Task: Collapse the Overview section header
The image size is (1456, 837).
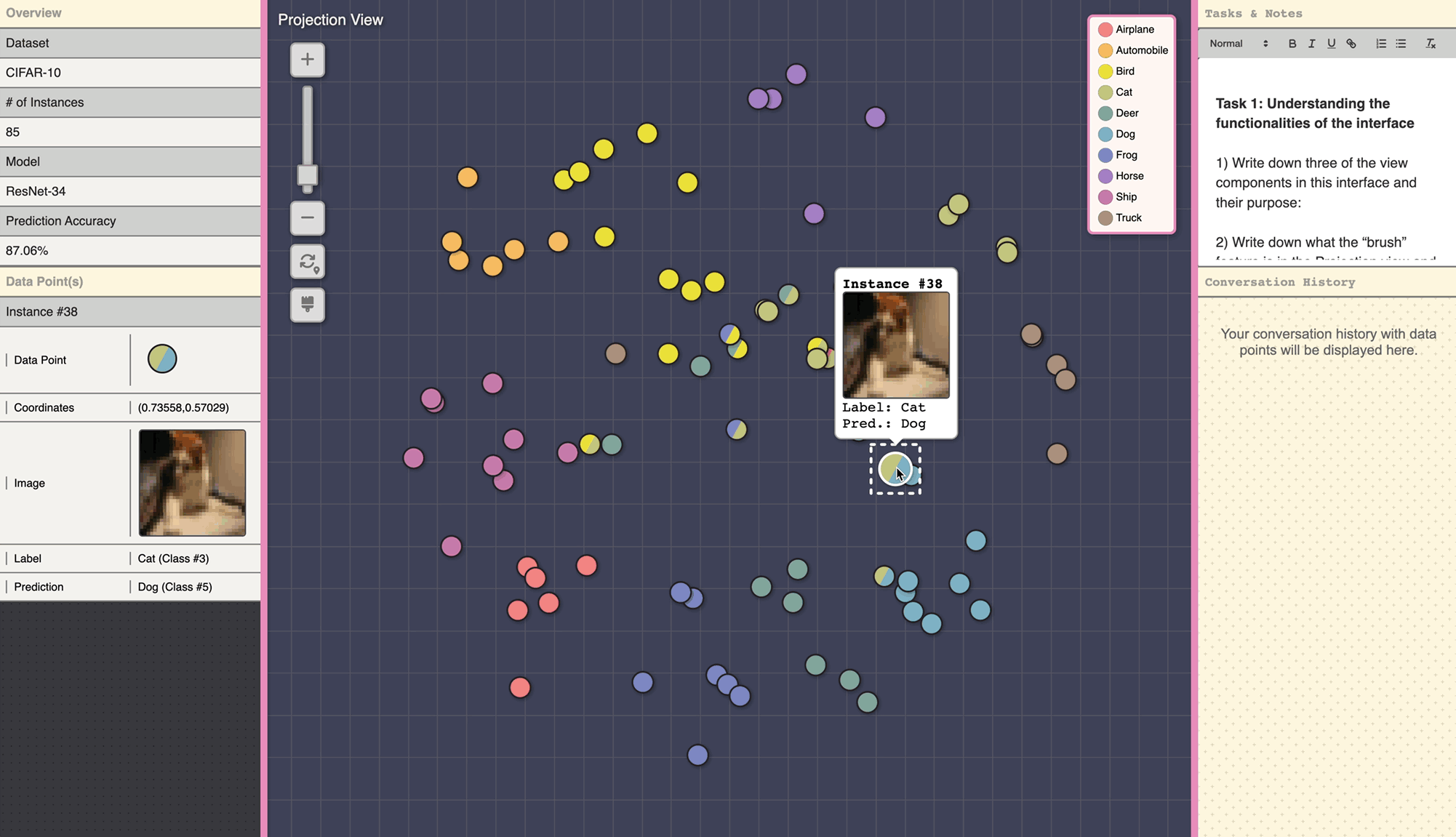Action: 130,13
